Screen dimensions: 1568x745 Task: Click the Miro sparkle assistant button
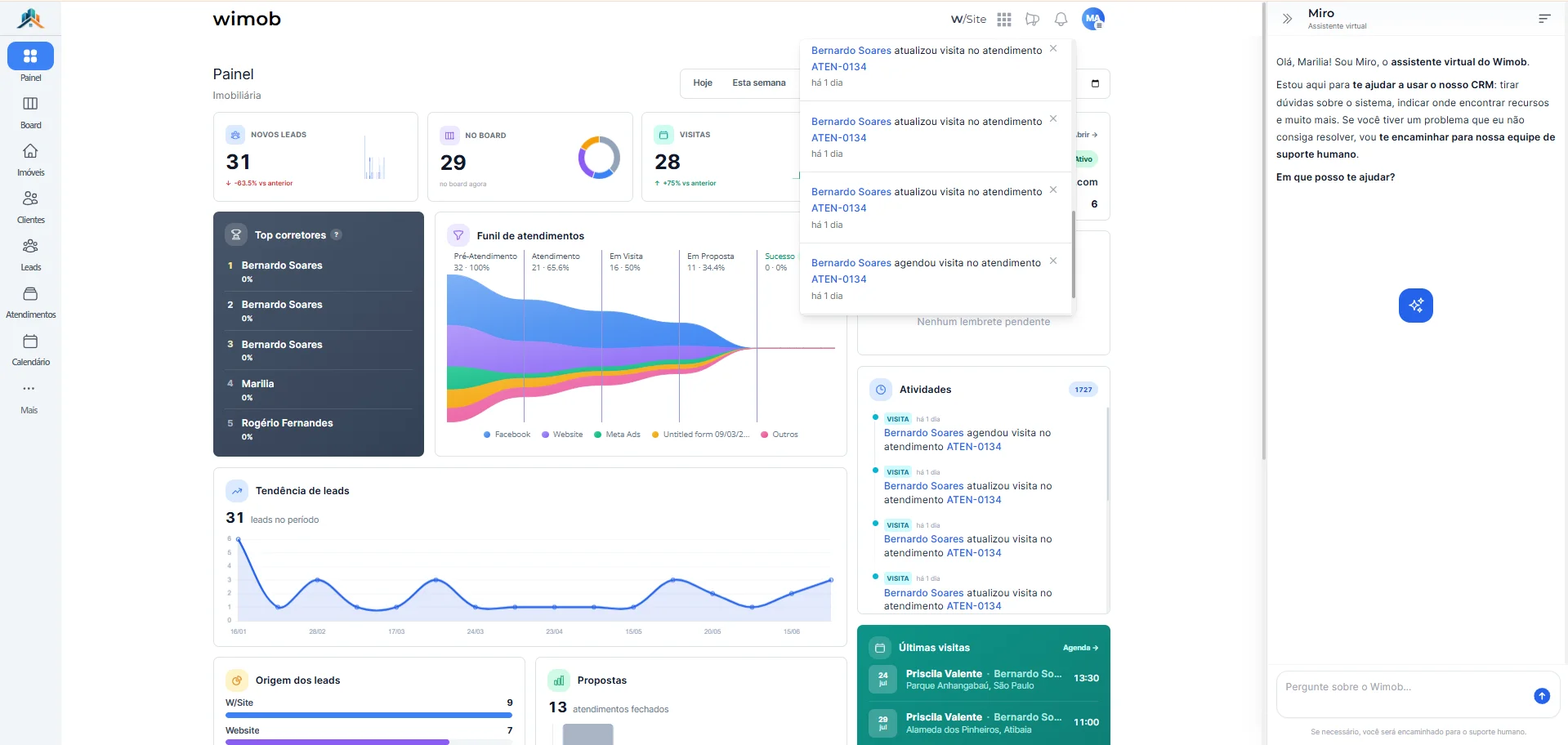[1415, 306]
